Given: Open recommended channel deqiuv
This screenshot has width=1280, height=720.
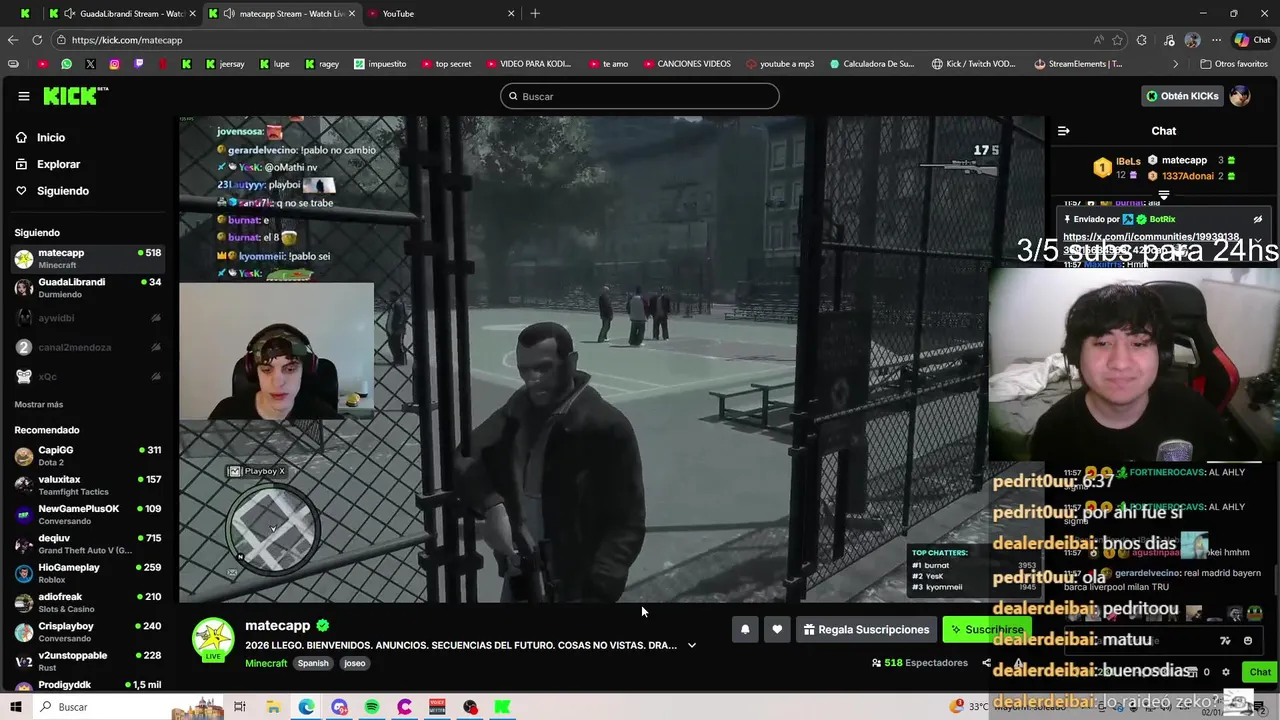Looking at the screenshot, I should [88, 543].
